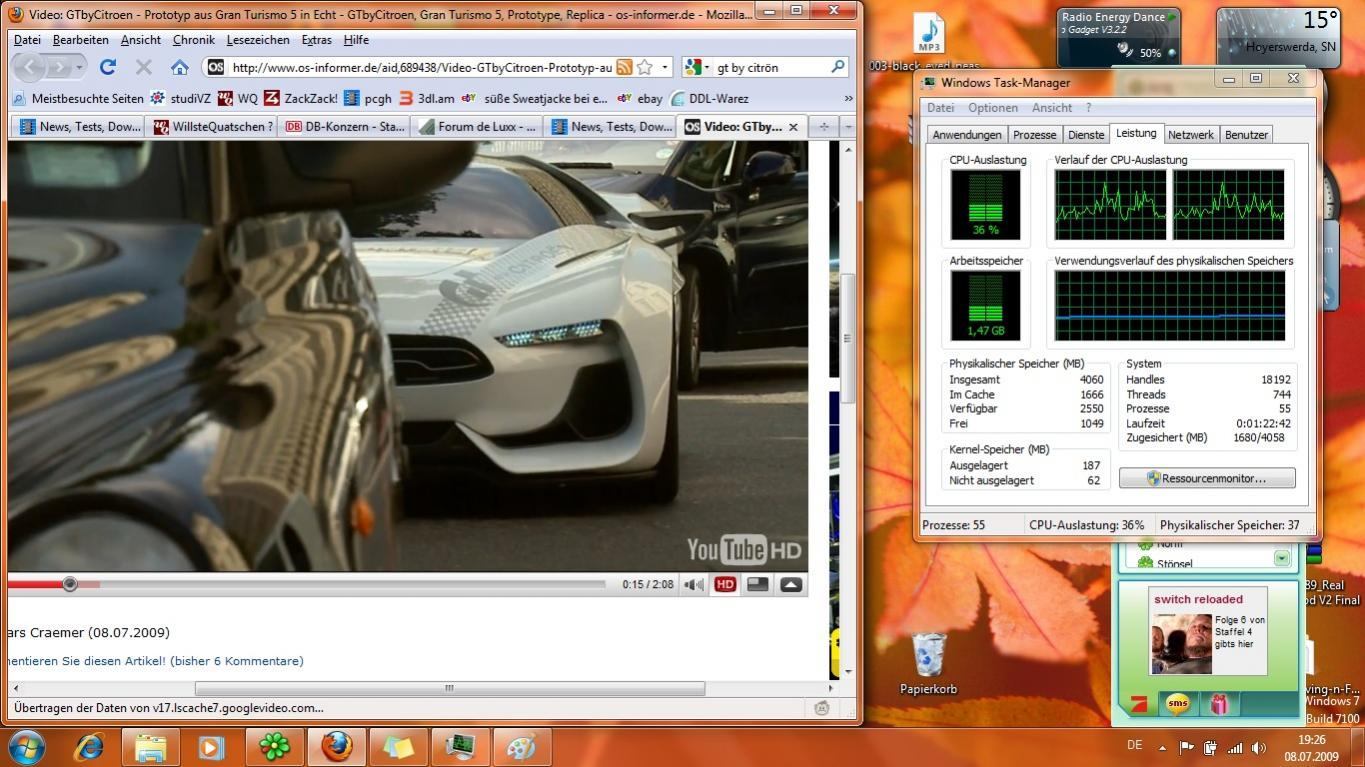Click the Firefox status bar smiley icon
This screenshot has width=1365, height=767.
[x=822, y=708]
